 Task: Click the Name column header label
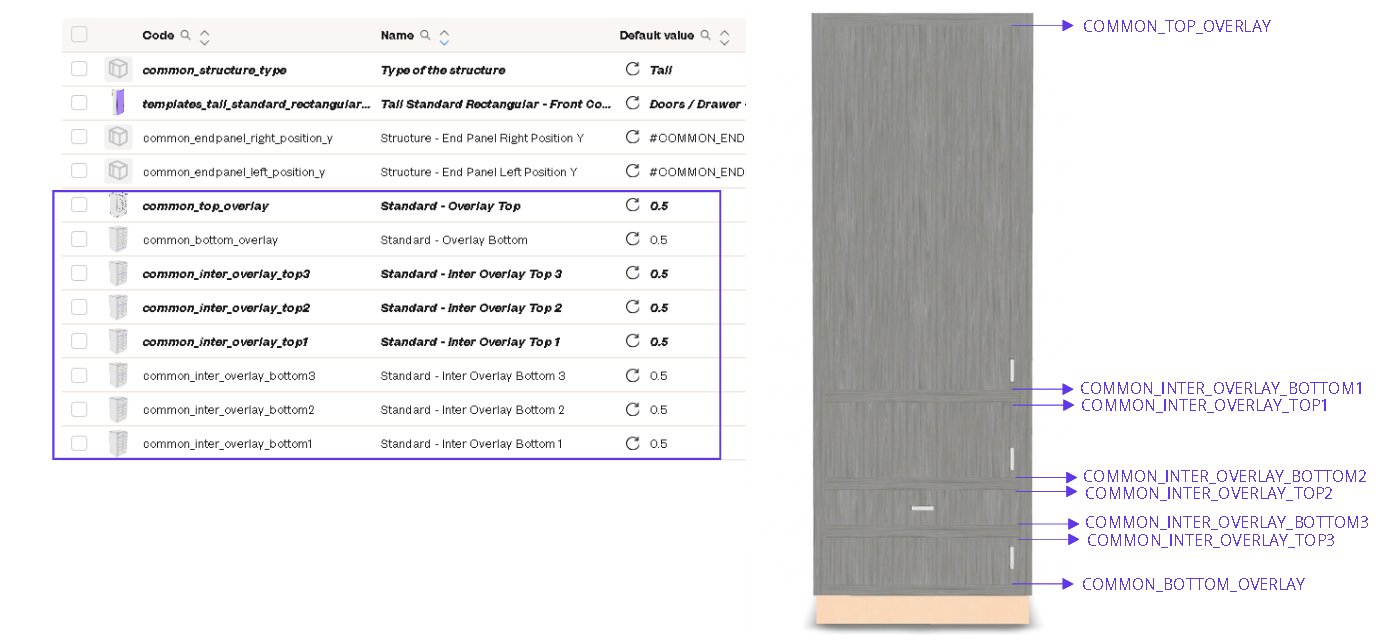click(x=397, y=35)
